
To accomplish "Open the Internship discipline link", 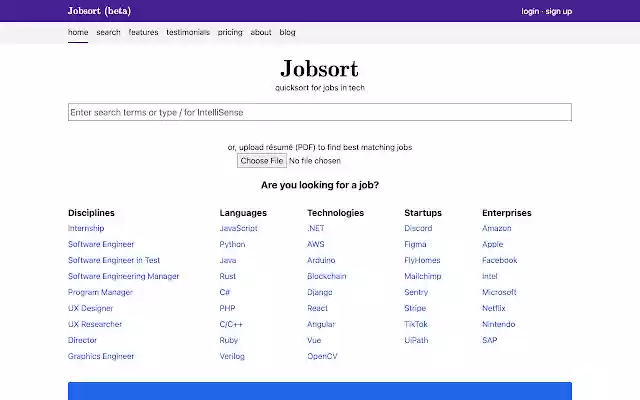I will (86, 228).
